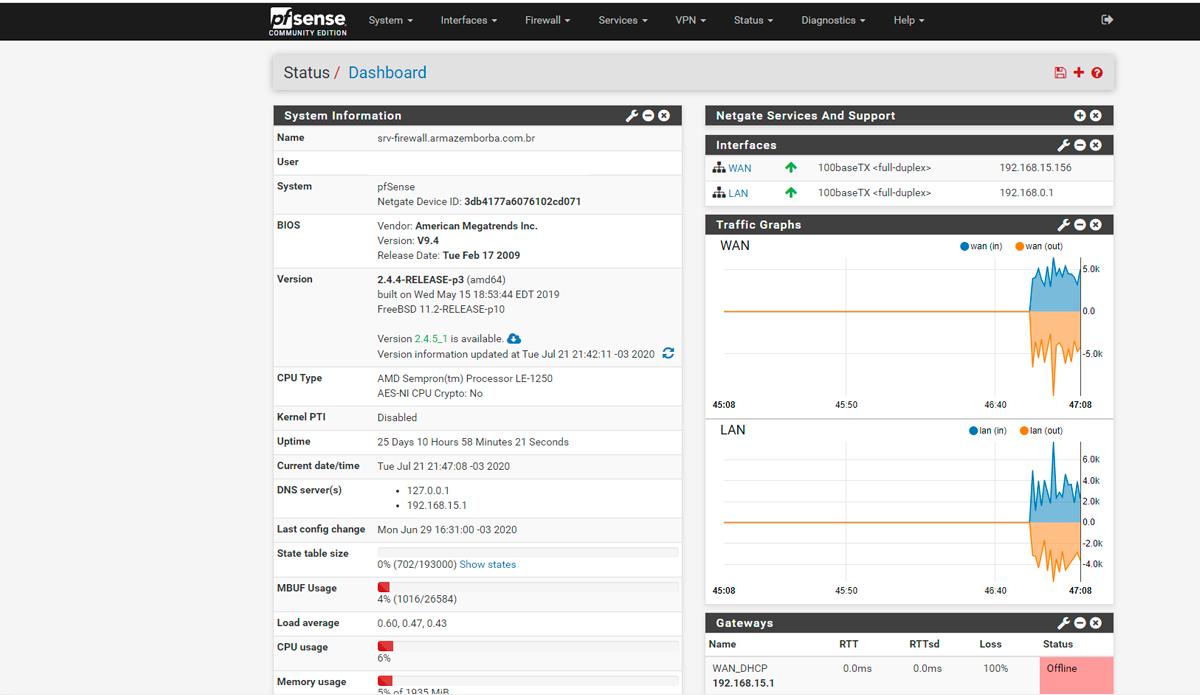Click the State table size progress bar

point(527,552)
